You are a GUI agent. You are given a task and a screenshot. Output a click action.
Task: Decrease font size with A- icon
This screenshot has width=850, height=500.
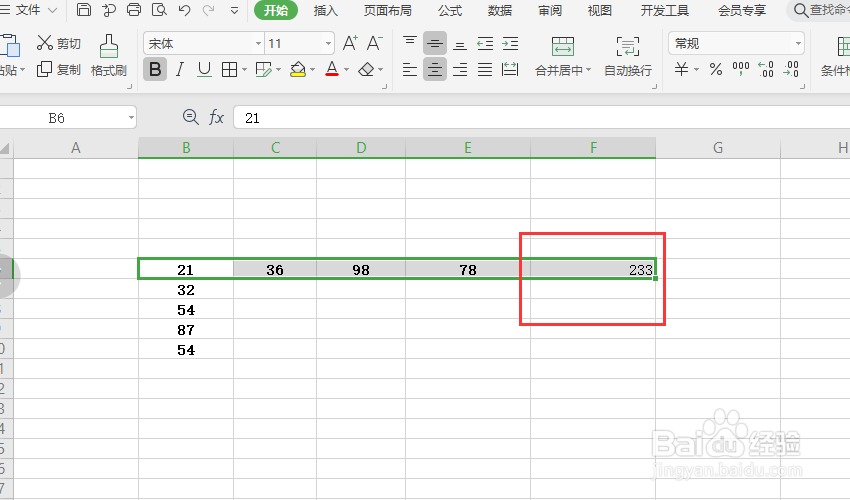[375, 43]
